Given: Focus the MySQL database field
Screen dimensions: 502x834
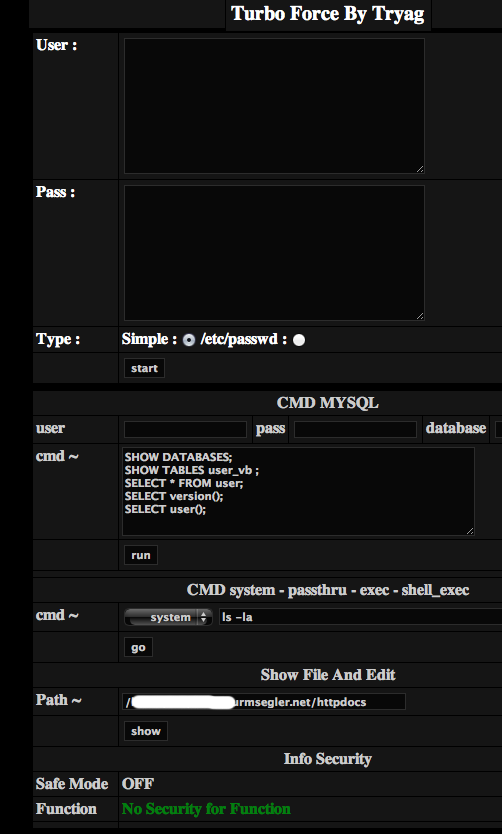Looking at the screenshot, I should click(x=498, y=429).
